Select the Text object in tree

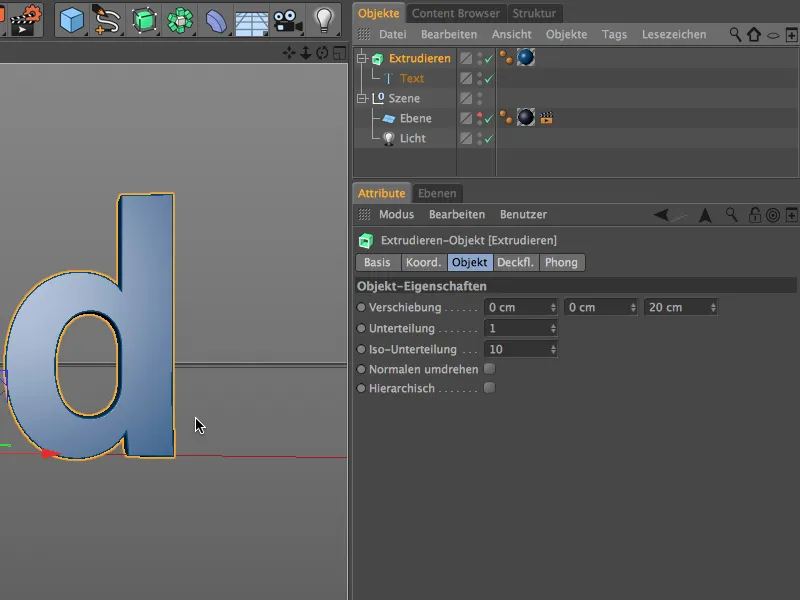click(x=412, y=78)
